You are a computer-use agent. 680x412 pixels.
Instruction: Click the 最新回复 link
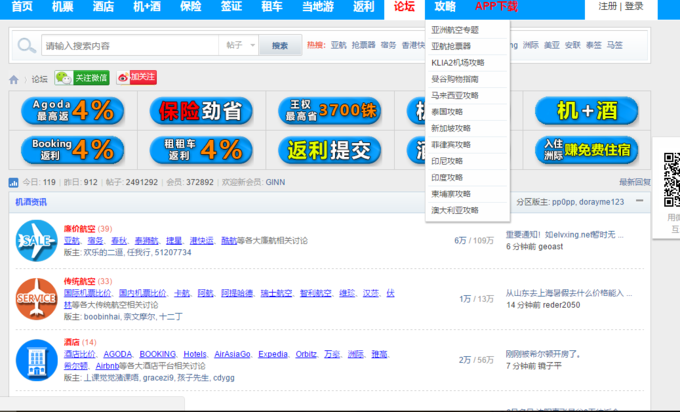point(635,182)
